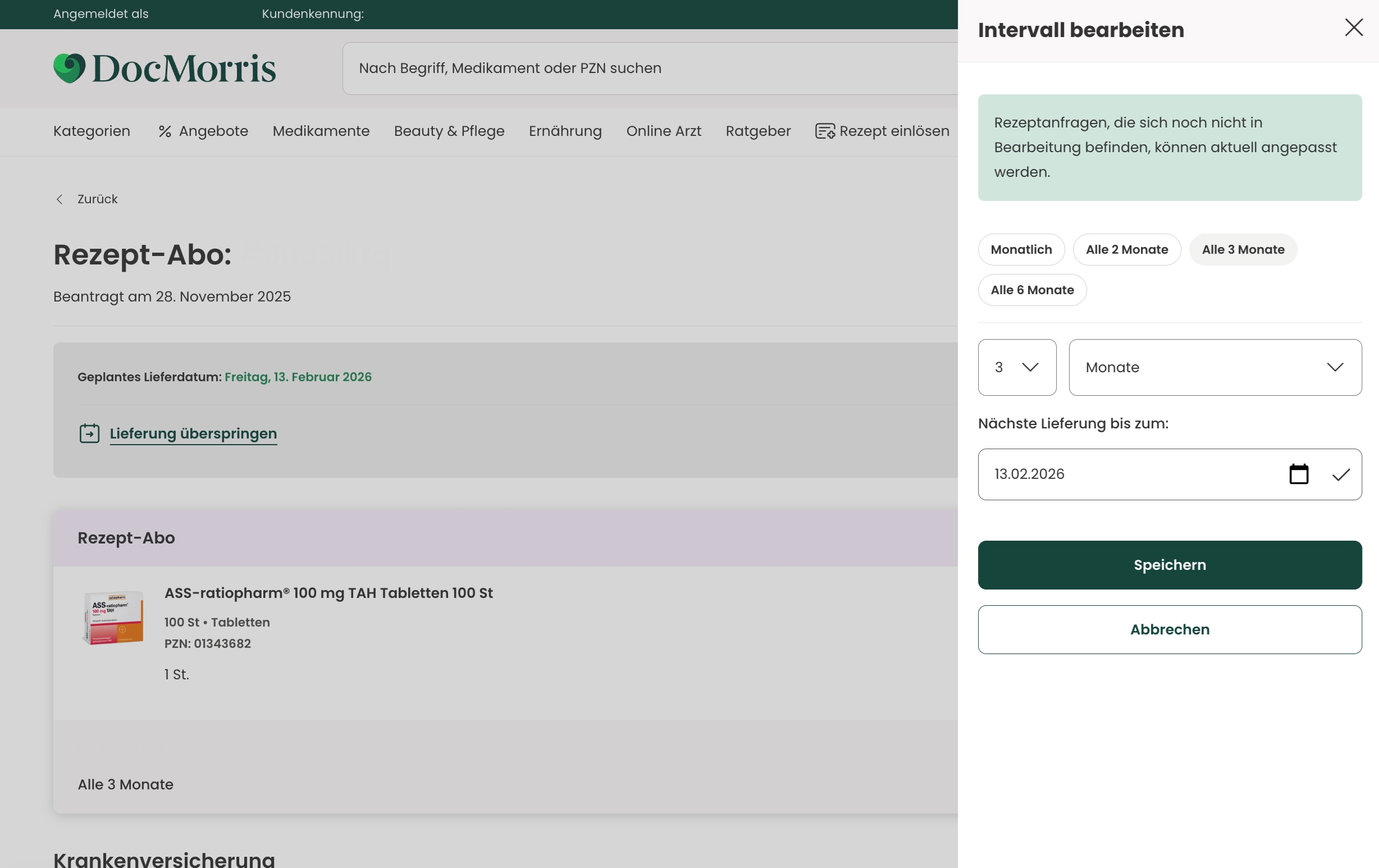This screenshot has height=868, width=1379.
Task: Close the Intervall bearbeiten panel
Action: [x=1354, y=28]
